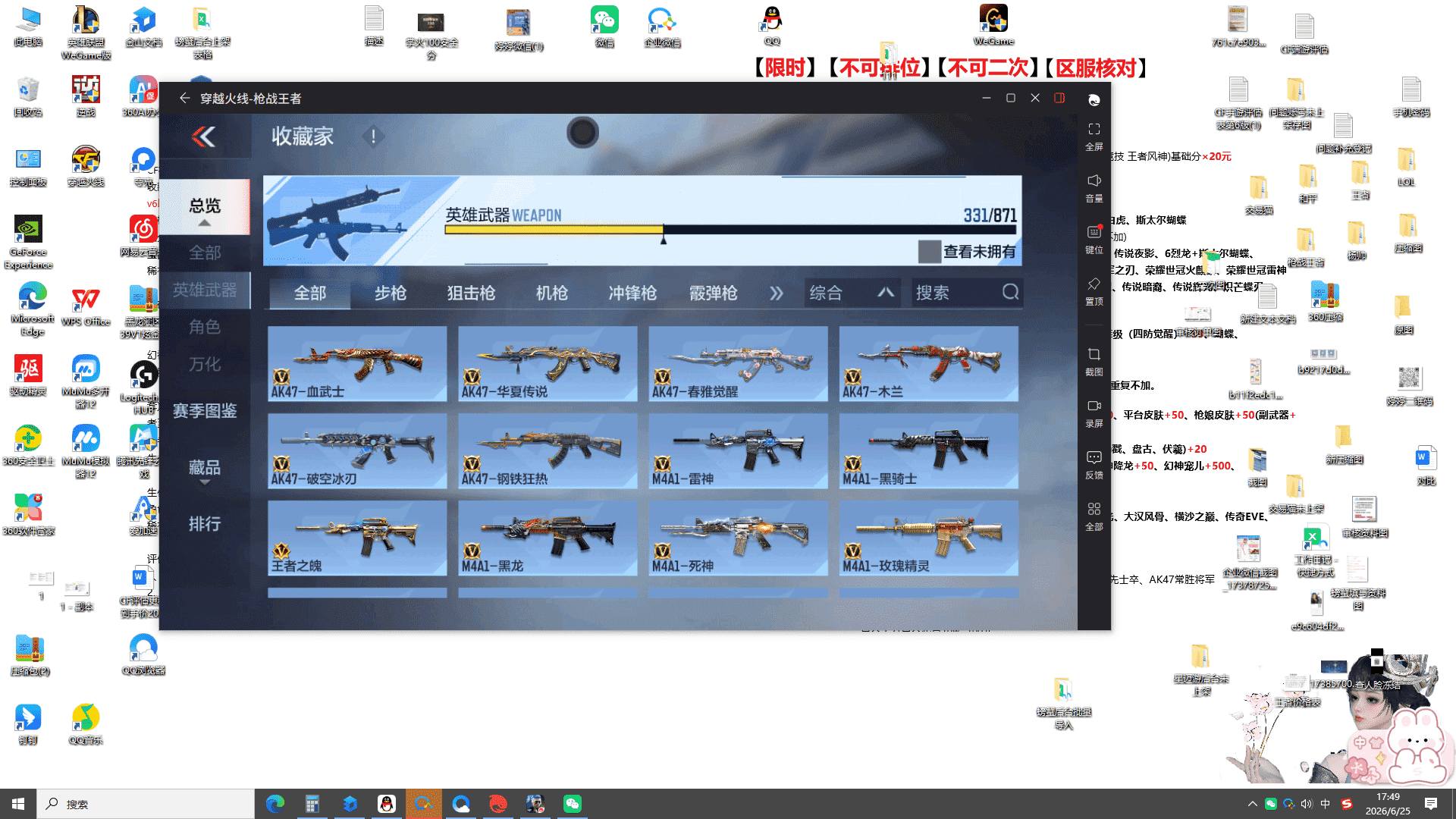Viewport: 1456px width, 819px height.
Task: Click the 英雄武器 yellow progress bar
Action: click(x=554, y=230)
